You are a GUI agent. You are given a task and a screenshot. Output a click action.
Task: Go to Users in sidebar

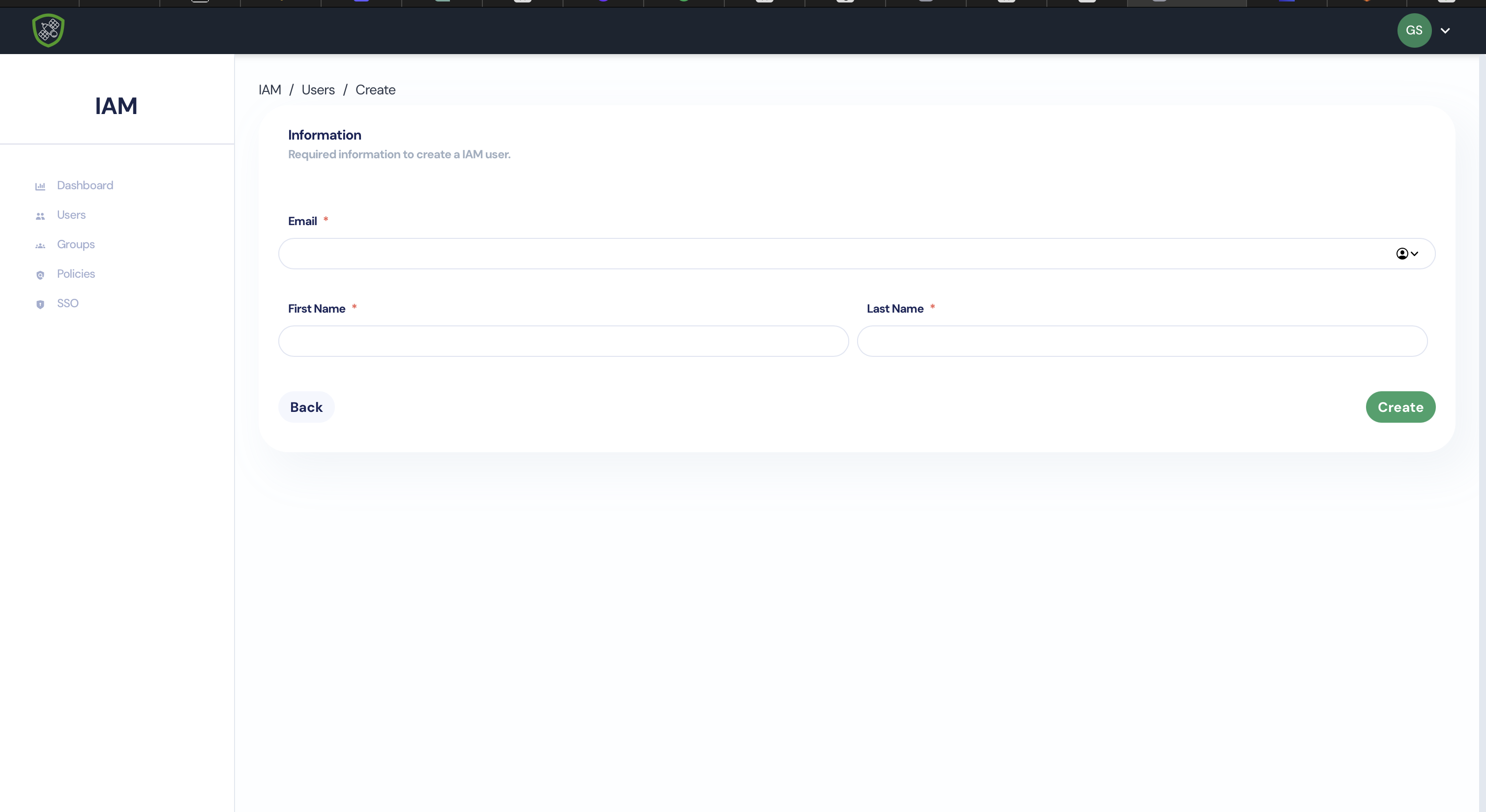tap(71, 215)
